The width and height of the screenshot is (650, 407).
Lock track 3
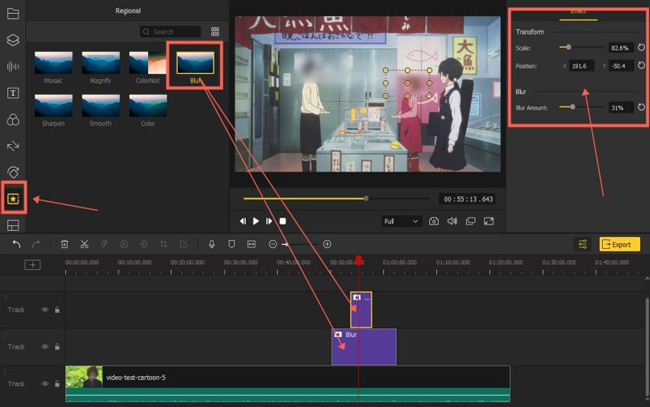(57, 310)
